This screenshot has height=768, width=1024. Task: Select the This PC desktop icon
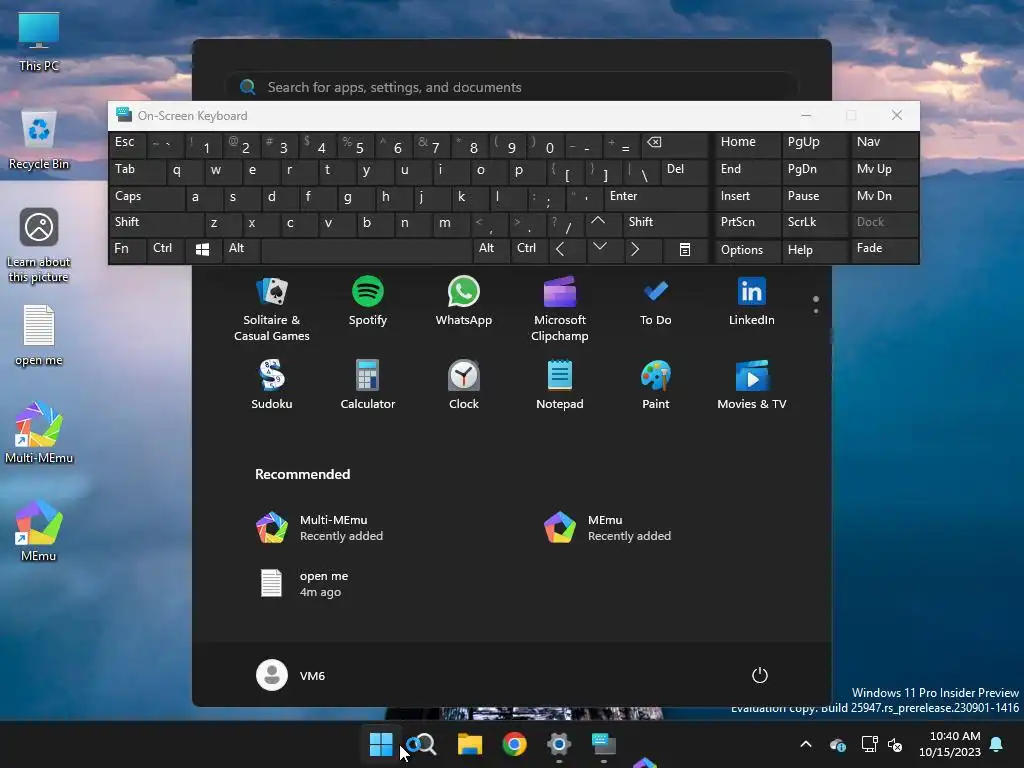click(39, 40)
